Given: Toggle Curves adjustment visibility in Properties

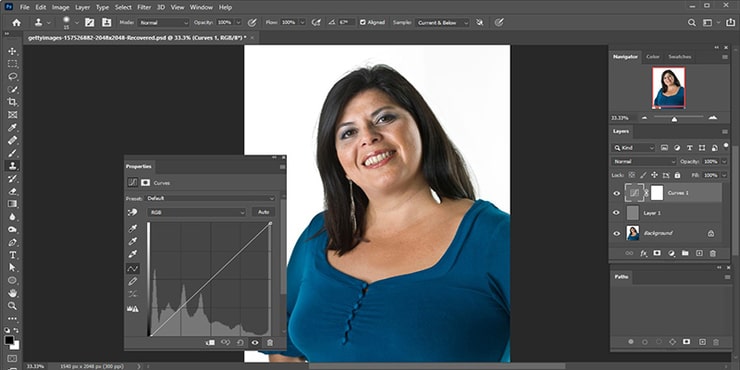Looking at the screenshot, I should point(255,343).
